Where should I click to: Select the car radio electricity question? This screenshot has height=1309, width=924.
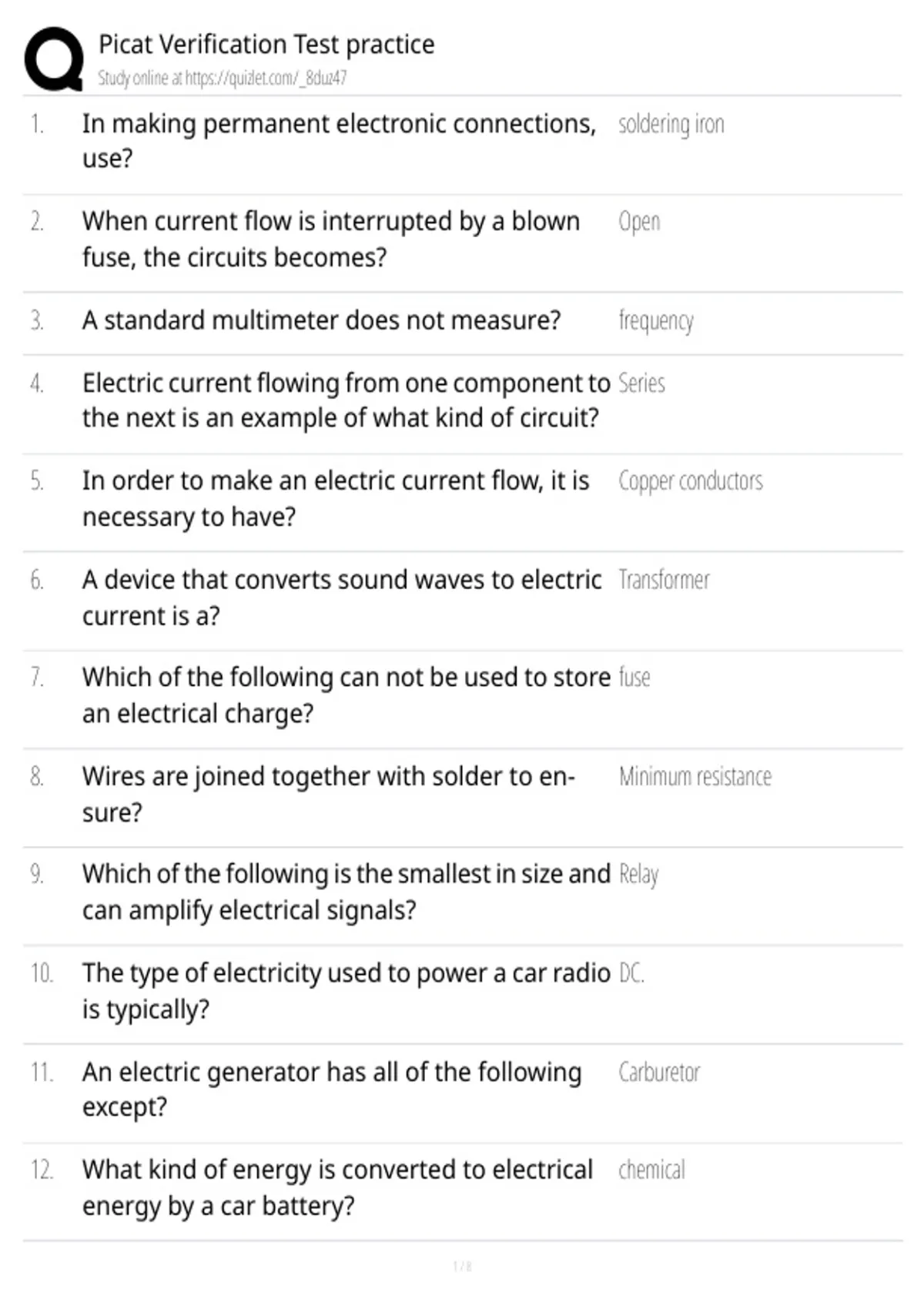(346, 991)
